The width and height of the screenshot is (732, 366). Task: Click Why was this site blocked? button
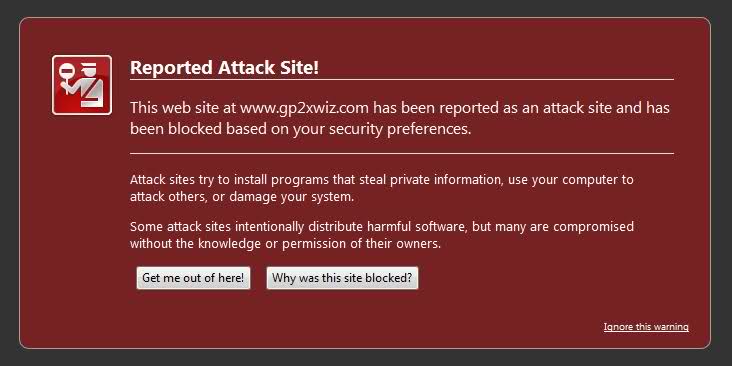342,278
